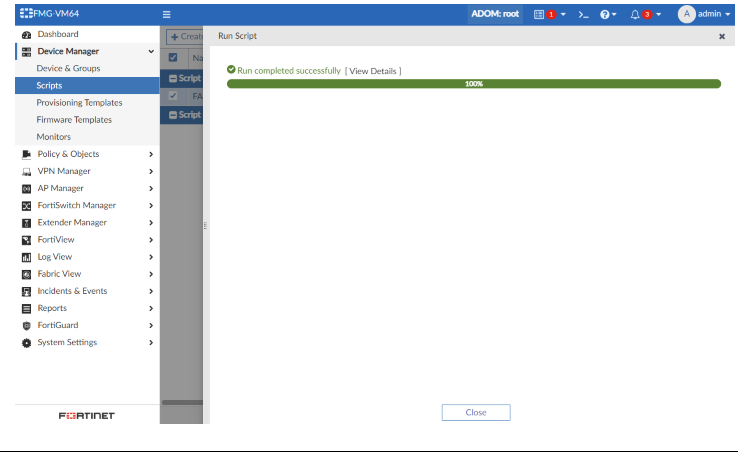Viewport: 738px width, 452px height.
Task: Expand the AP Manager chevron
Action: click(x=151, y=188)
